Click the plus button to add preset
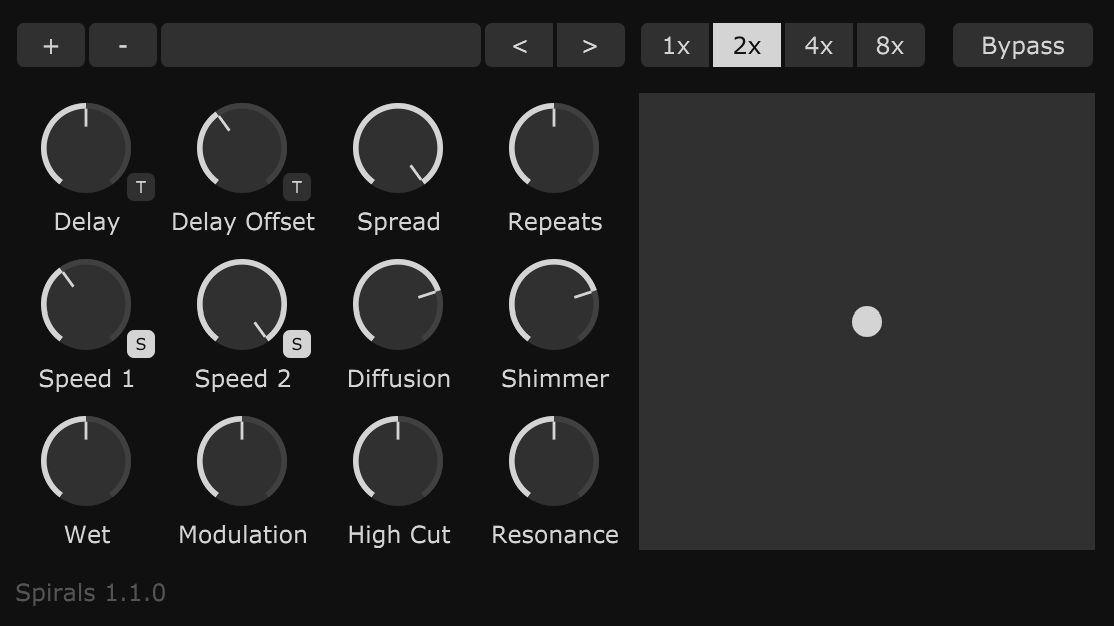This screenshot has height=626, width=1114. [x=51, y=46]
